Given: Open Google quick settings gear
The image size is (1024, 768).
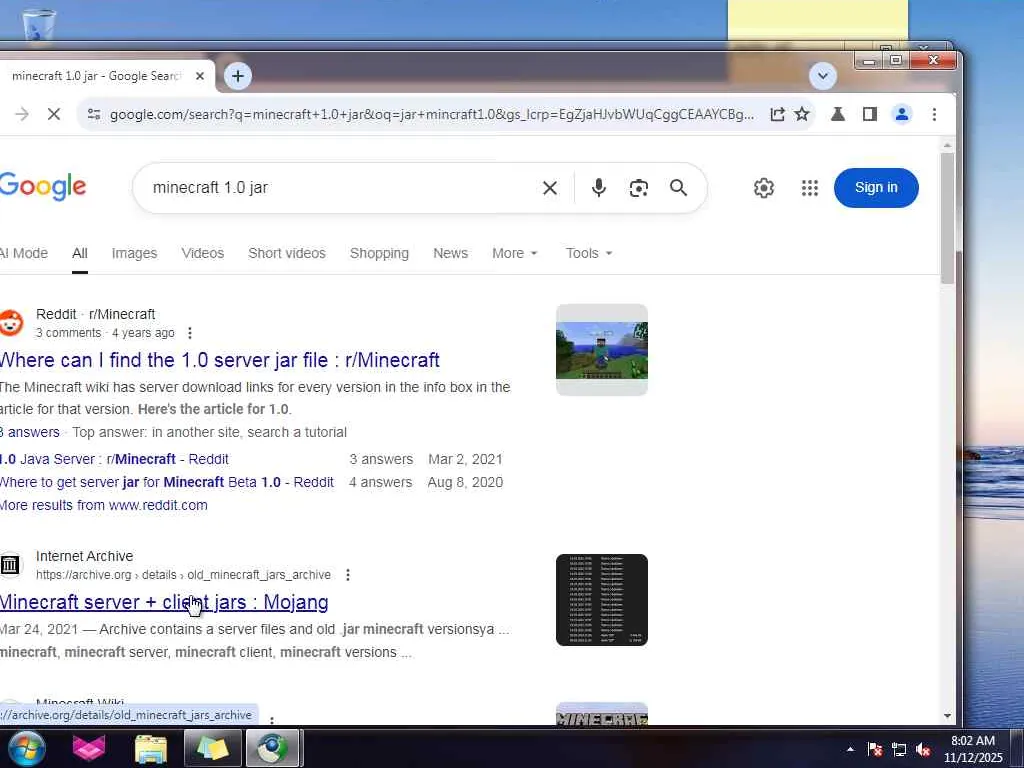Looking at the screenshot, I should (763, 188).
